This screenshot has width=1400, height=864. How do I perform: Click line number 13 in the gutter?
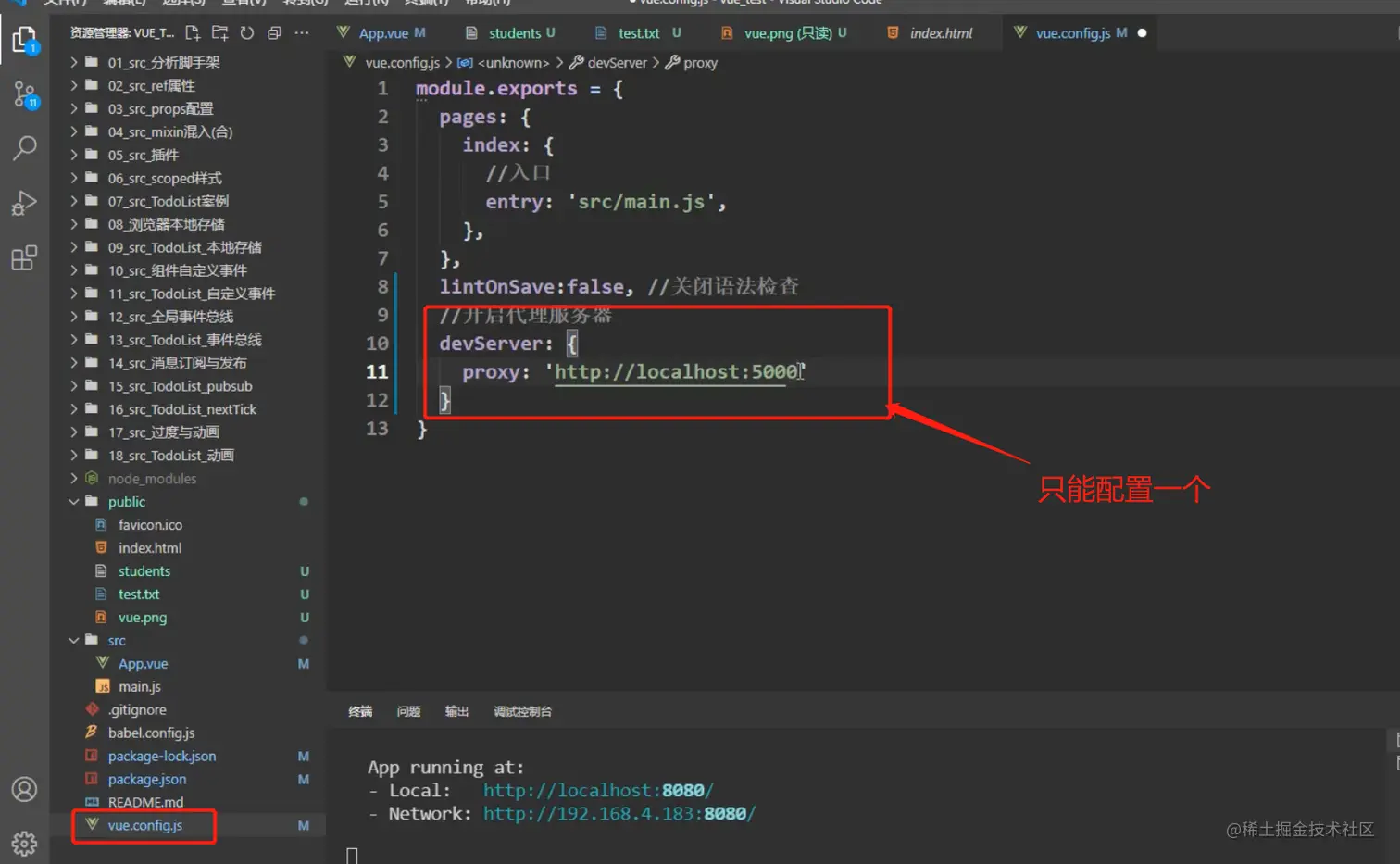tap(377, 429)
